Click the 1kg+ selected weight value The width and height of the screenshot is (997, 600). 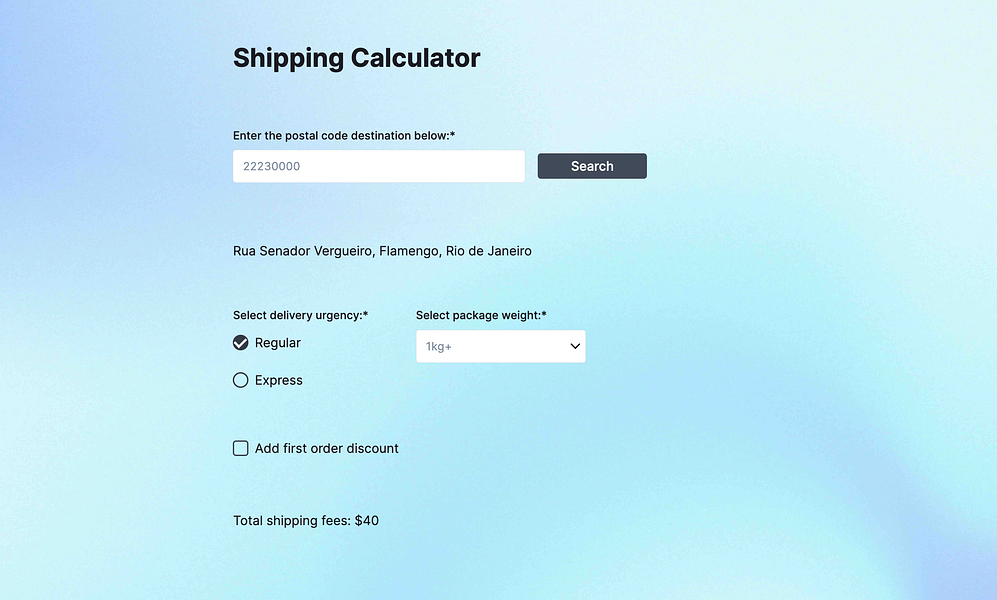tap(439, 346)
